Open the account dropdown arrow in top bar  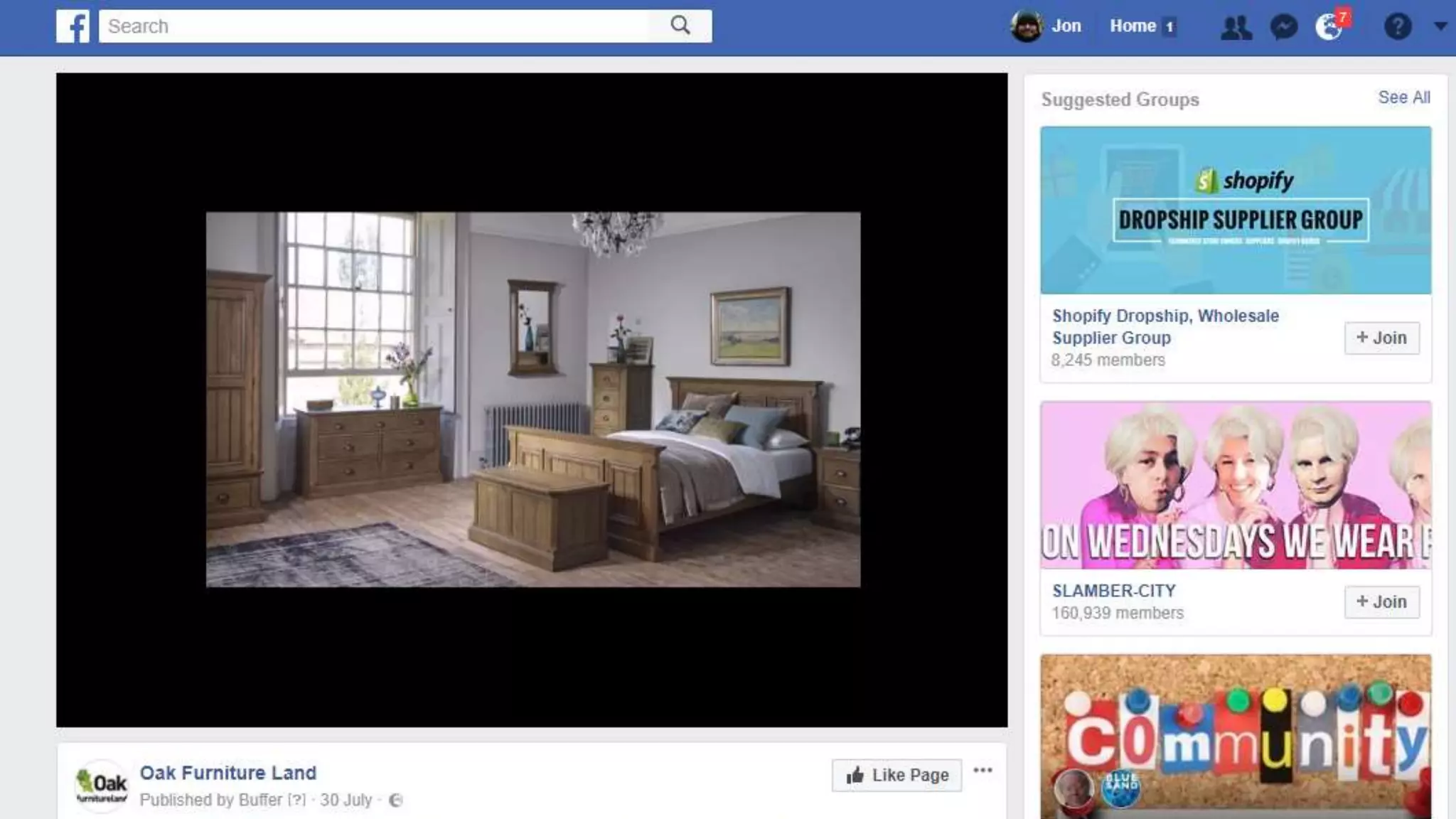pyautogui.click(x=1440, y=26)
